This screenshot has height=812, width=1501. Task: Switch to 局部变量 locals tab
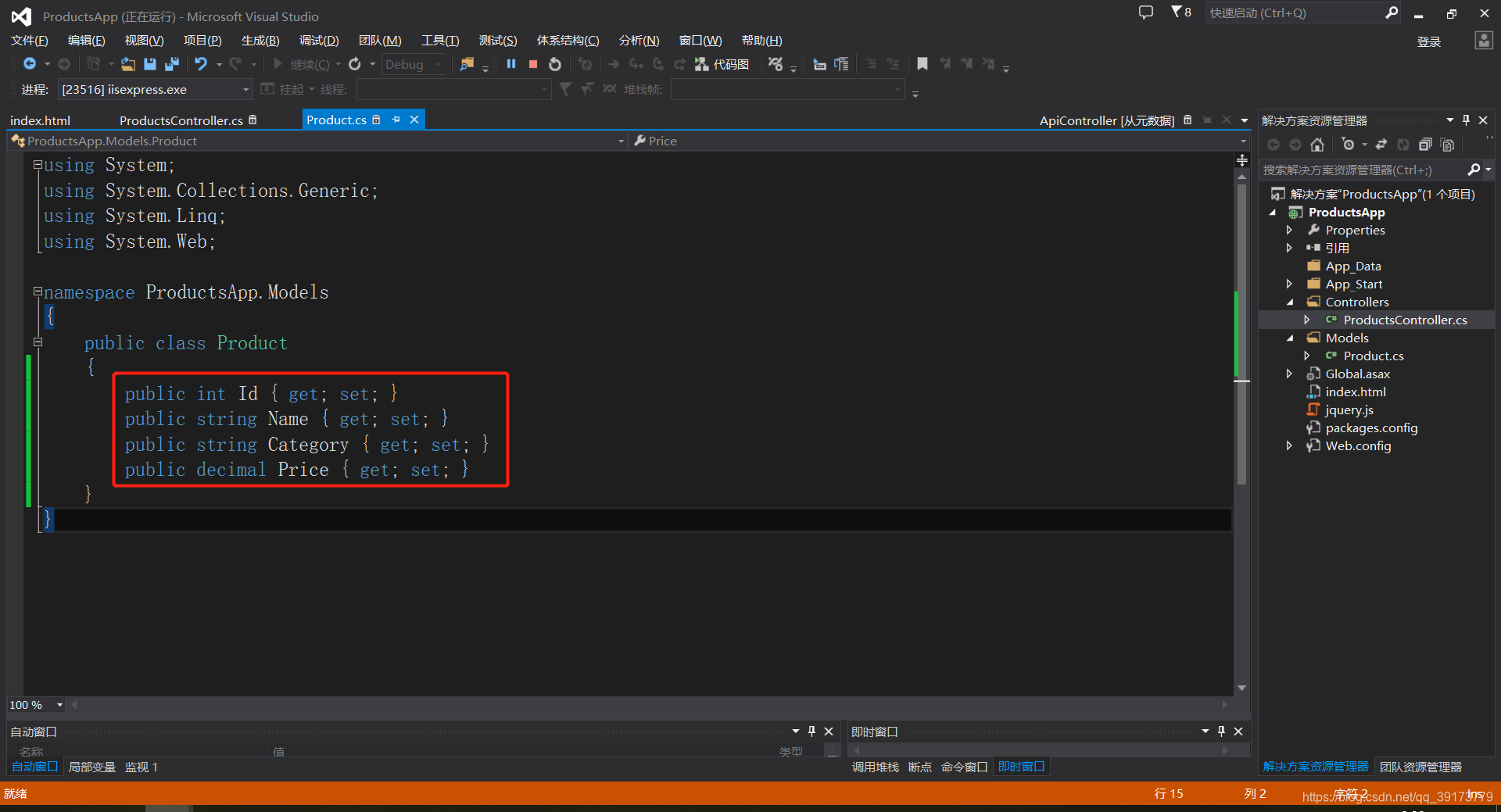point(92,767)
